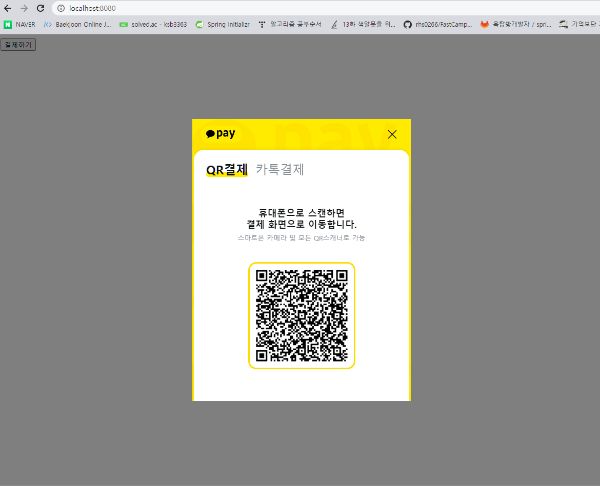
Task: Open the solved.ac bookmark
Action: tap(153, 24)
